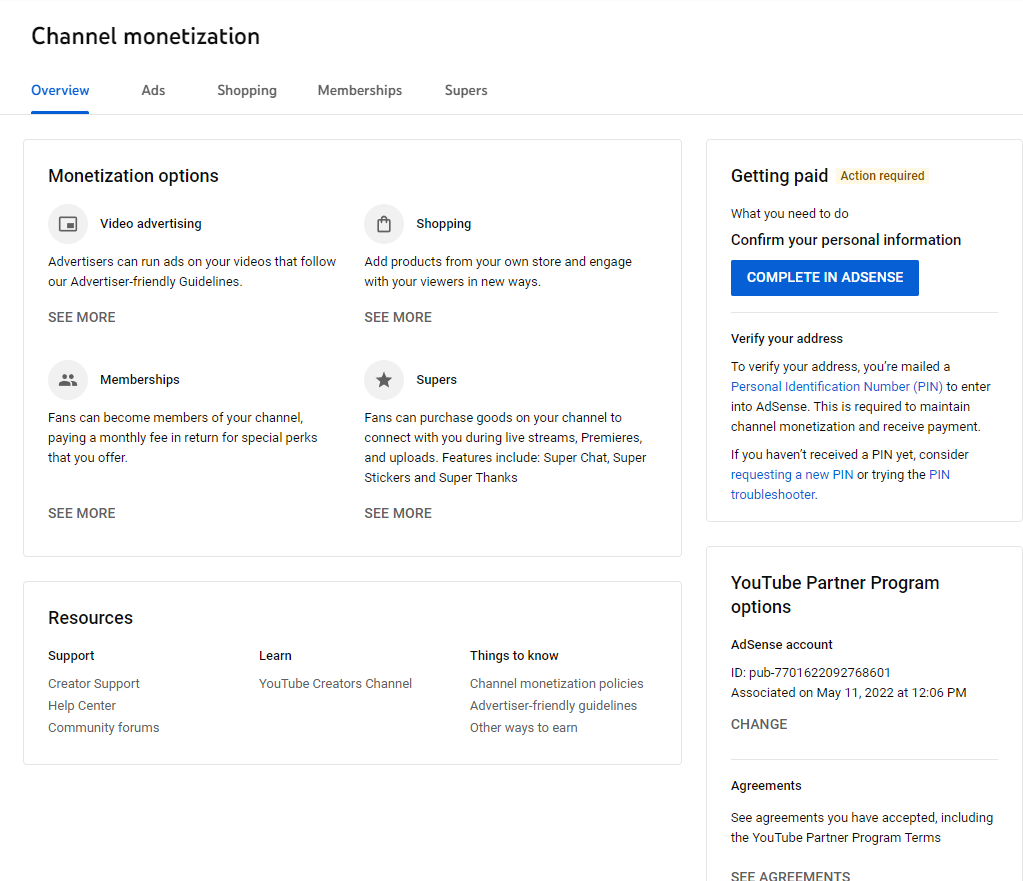Image resolution: width=1023 pixels, height=881 pixels.
Task: Click the Action required badge
Action: coord(882,176)
